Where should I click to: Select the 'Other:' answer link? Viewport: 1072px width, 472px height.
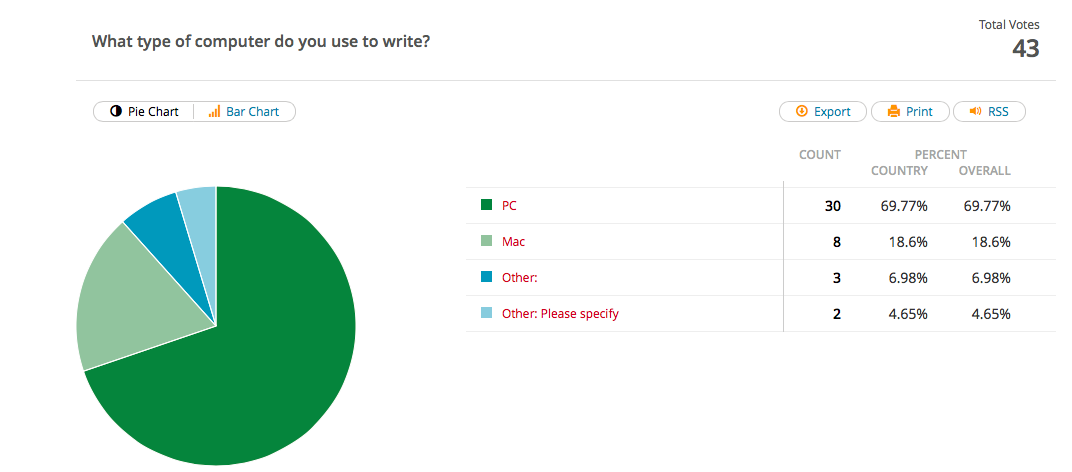tap(520, 278)
